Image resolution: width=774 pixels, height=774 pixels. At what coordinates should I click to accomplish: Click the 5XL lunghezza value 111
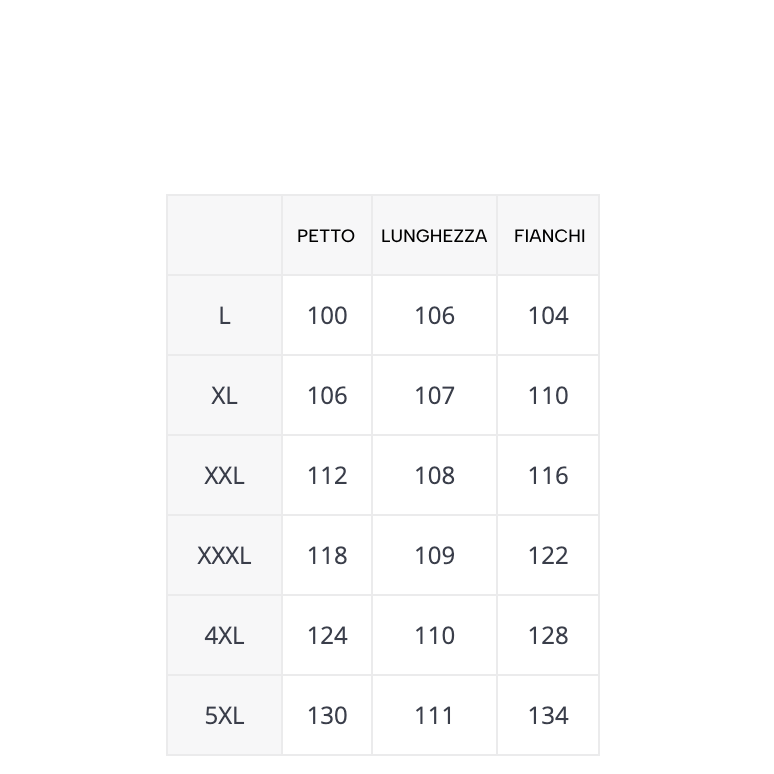[x=434, y=715]
